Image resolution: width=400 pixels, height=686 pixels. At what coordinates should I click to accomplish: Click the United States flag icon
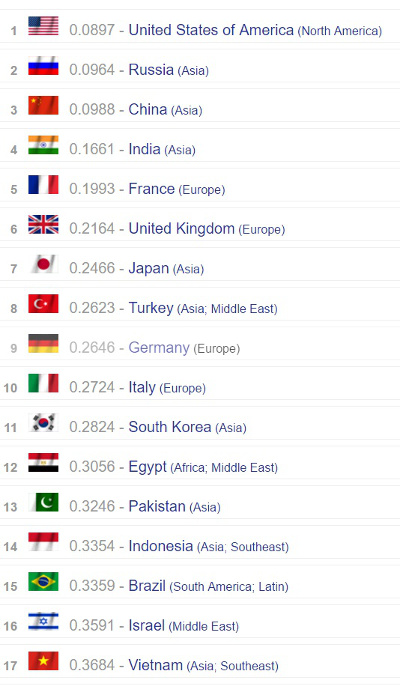click(43, 26)
